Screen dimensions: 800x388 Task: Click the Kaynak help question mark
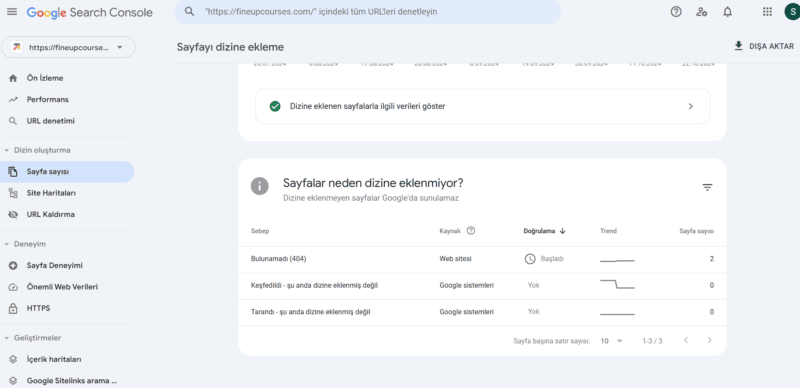pos(471,230)
